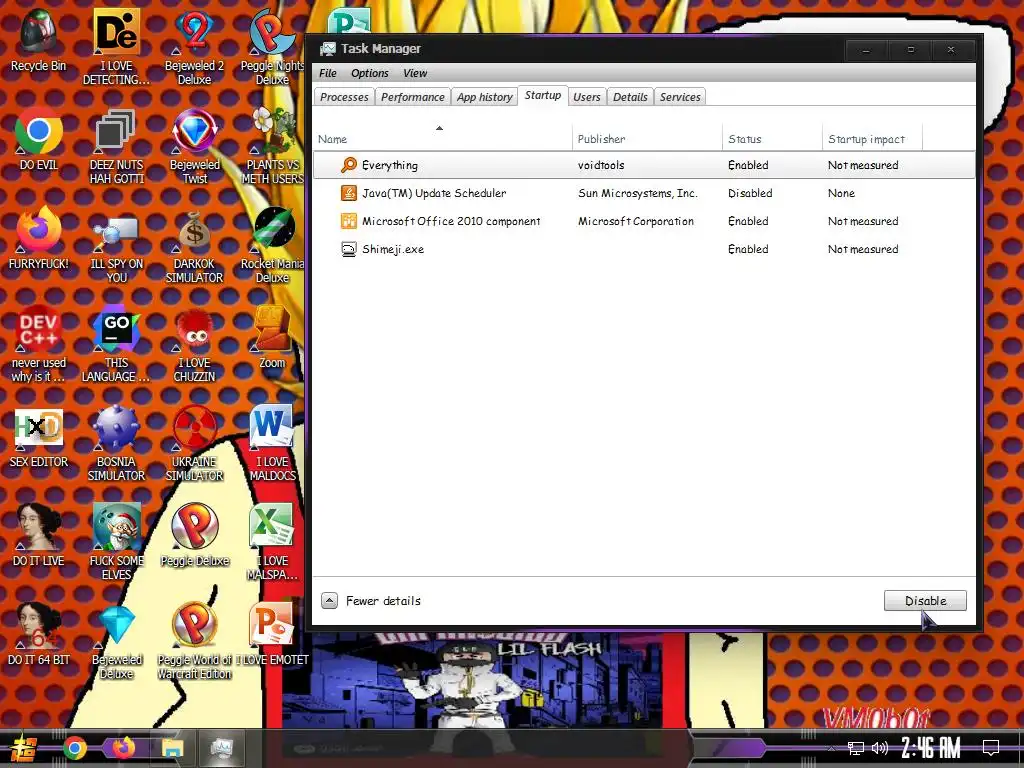
Task: Click the 2:46 AM taskbar clock
Action: 931,748
